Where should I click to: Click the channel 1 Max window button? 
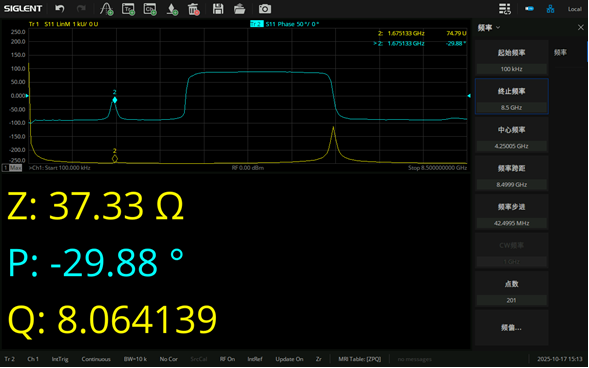coord(12,168)
